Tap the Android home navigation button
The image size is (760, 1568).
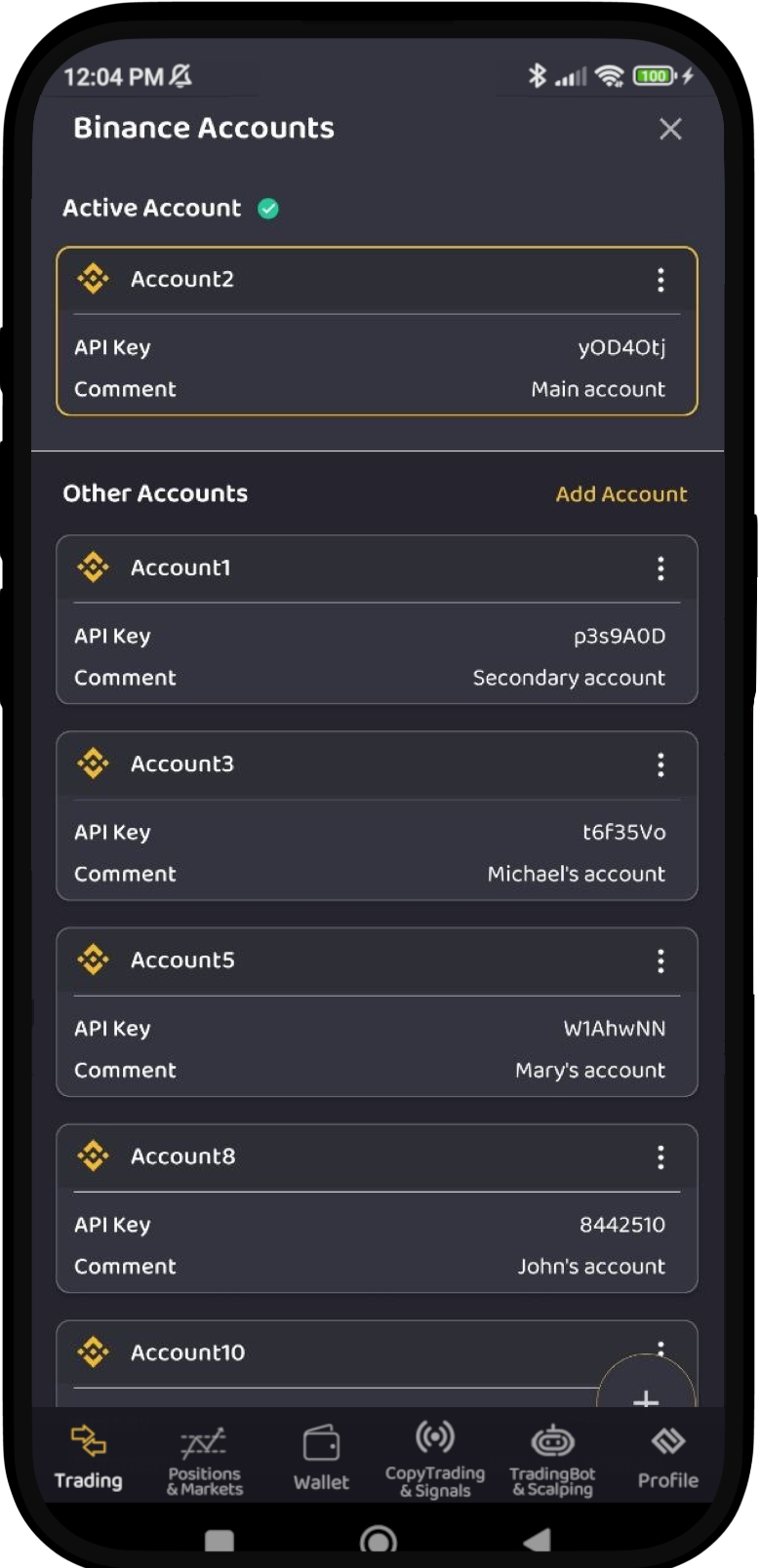pyautogui.click(x=379, y=1541)
